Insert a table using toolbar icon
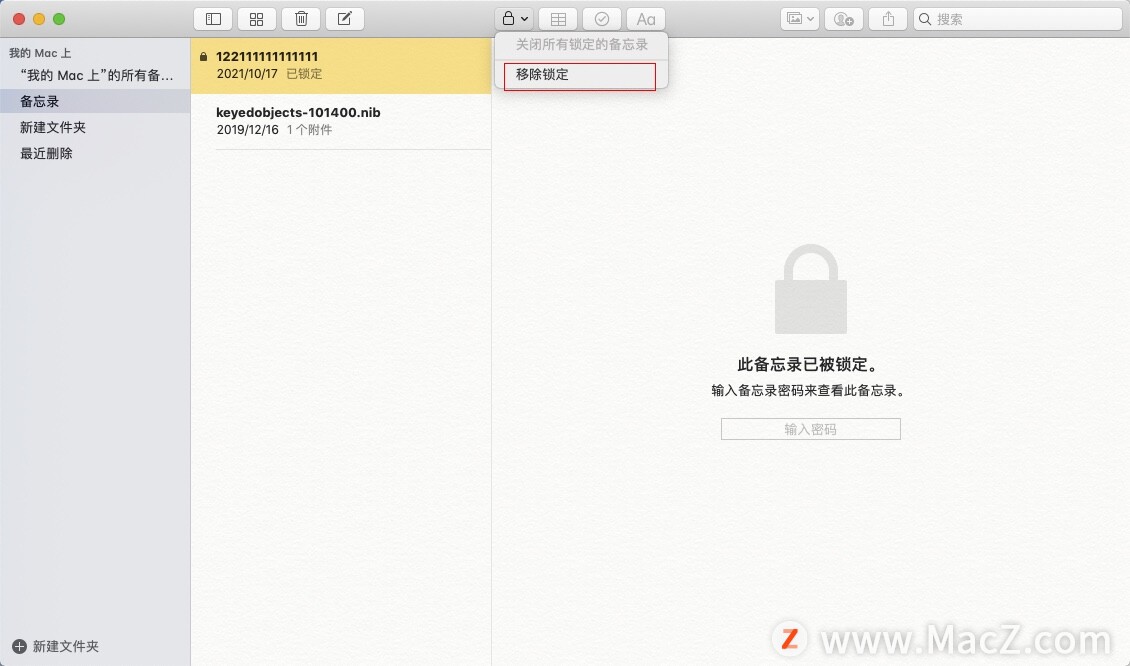This screenshot has height=666, width=1130. tap(558, 19)
